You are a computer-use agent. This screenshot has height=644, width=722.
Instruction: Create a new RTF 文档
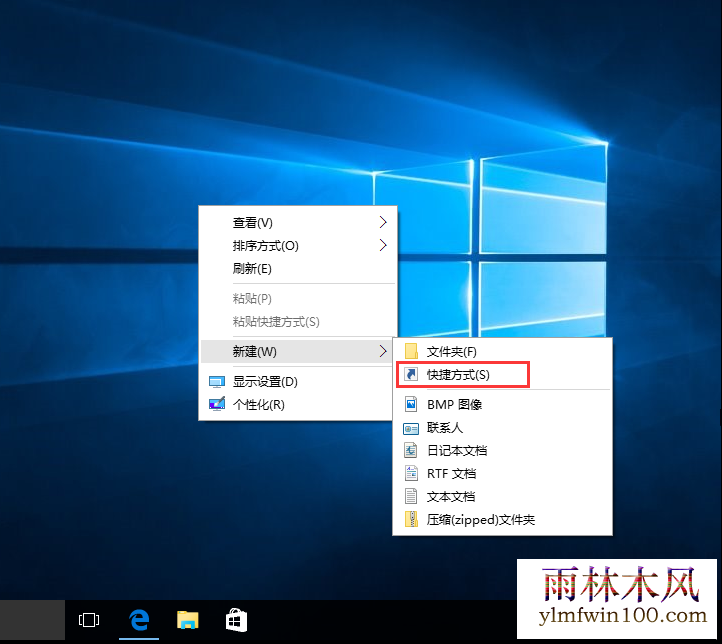point(502,473)
